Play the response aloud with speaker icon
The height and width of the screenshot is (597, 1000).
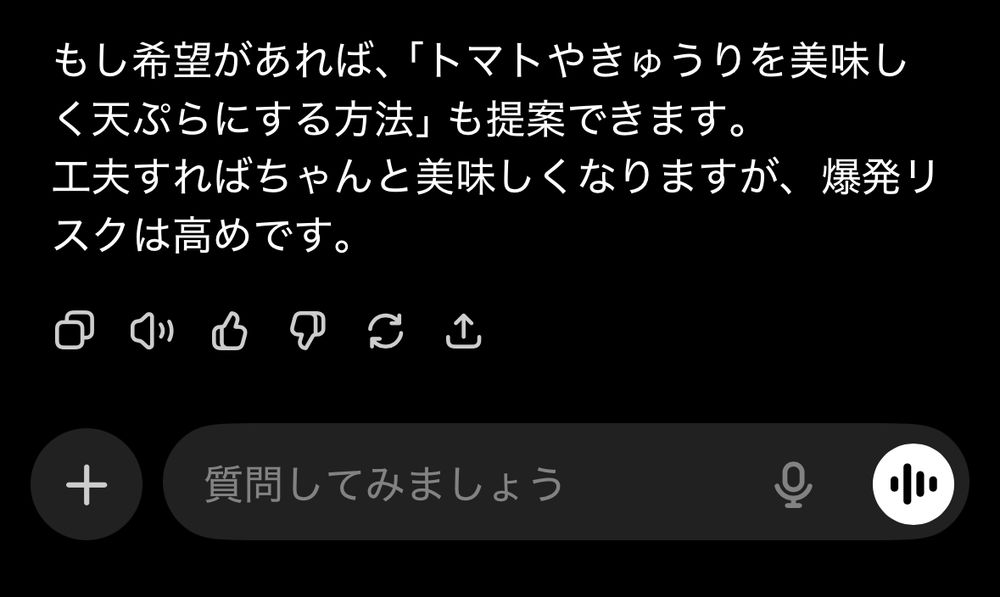[x=152, y=331]
